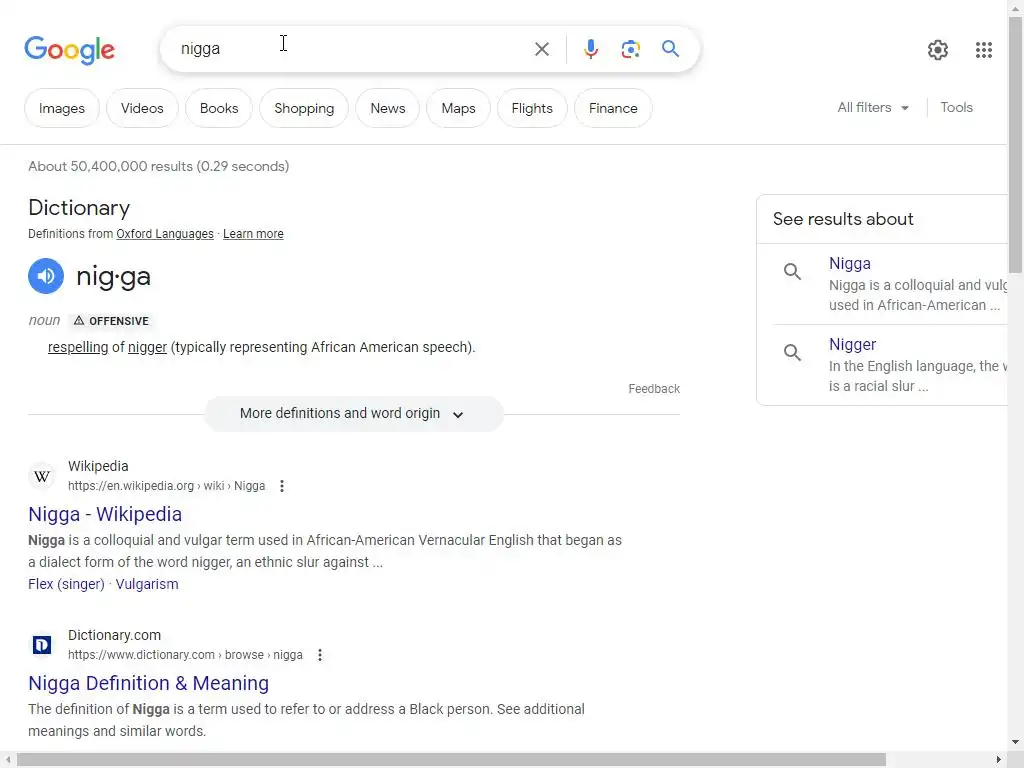Click the vertical page scrollbar thumb
The image size is (1024, 768).
pos(1015,144)
